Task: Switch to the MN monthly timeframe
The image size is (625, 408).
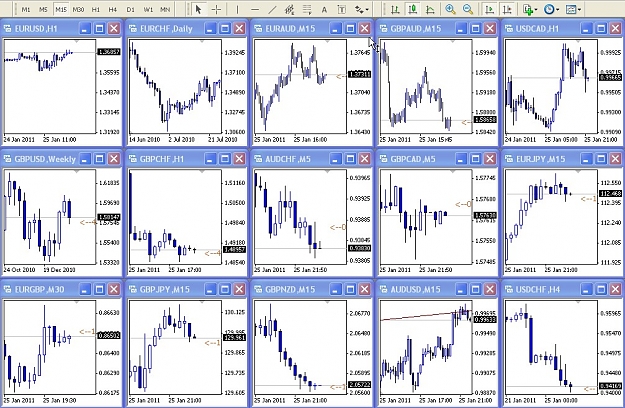Action: pos(165,9)
